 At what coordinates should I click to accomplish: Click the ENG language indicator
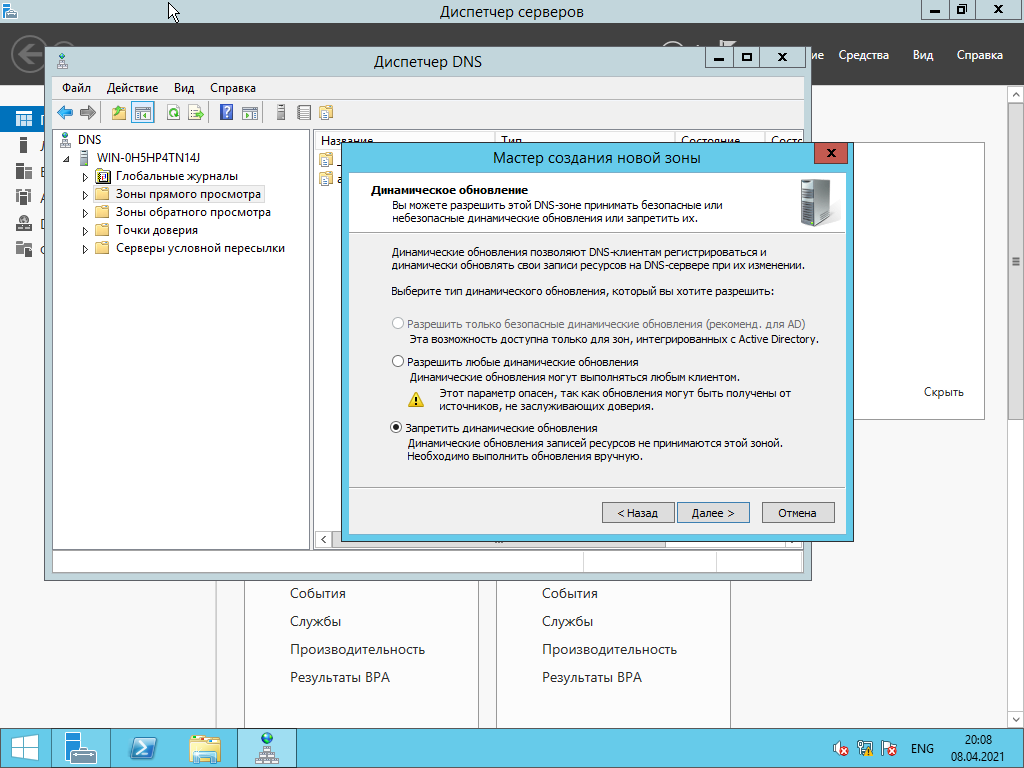pyautogui.click(x=922, y=748)
